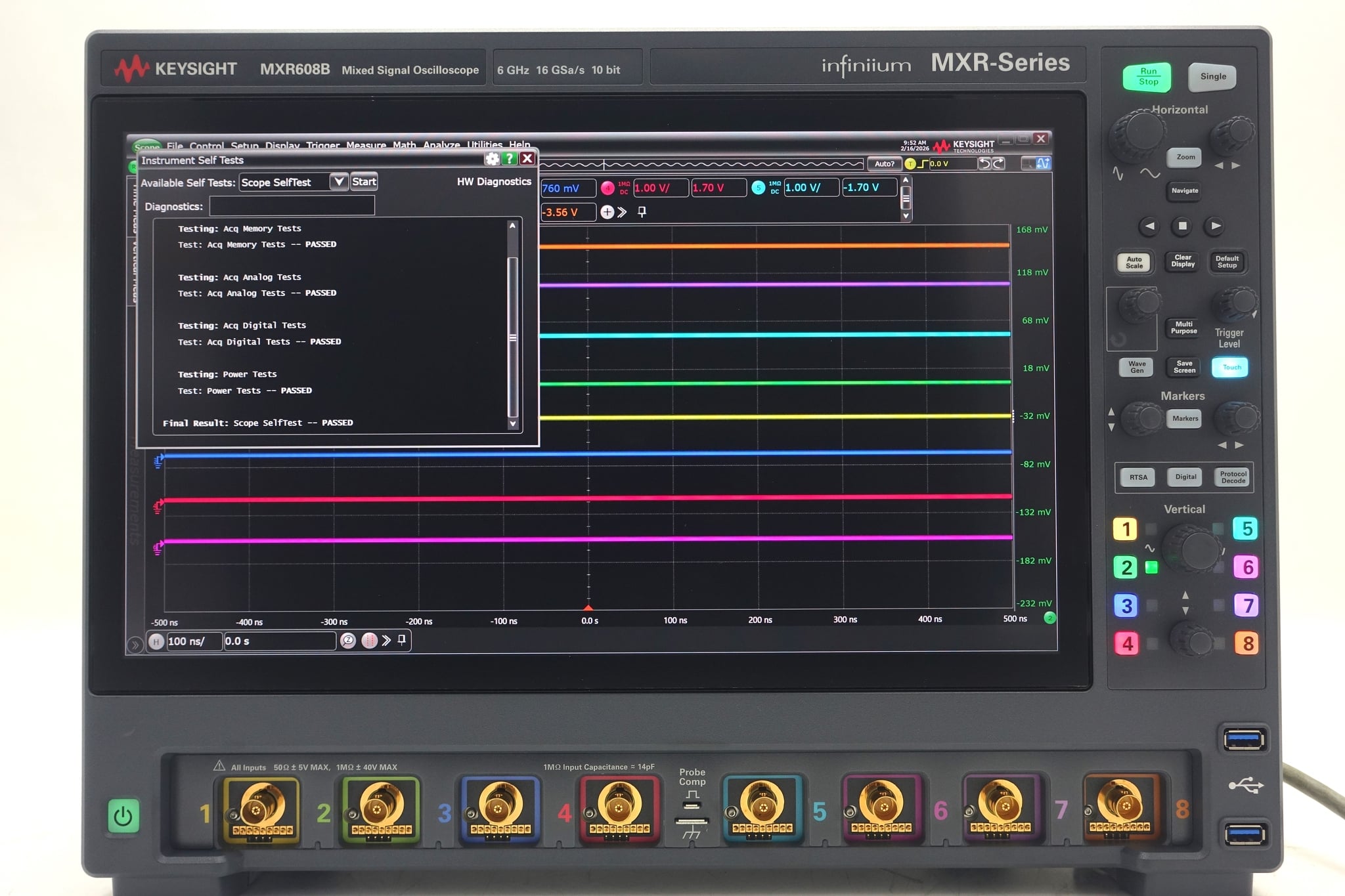Expand the bottom-left sidebar chevron
The height and width of the screenshot is (896, 1345).
(135, 645)
